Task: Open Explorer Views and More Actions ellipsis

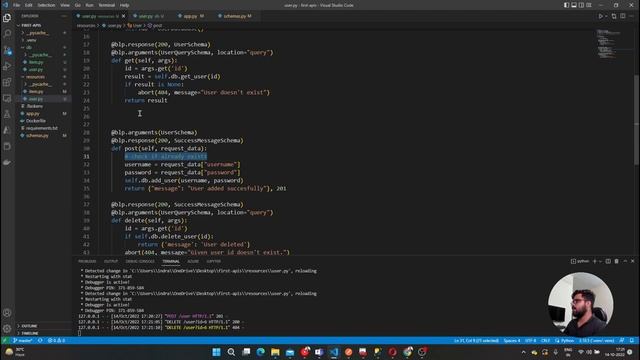Action: [x=64, y=16]
